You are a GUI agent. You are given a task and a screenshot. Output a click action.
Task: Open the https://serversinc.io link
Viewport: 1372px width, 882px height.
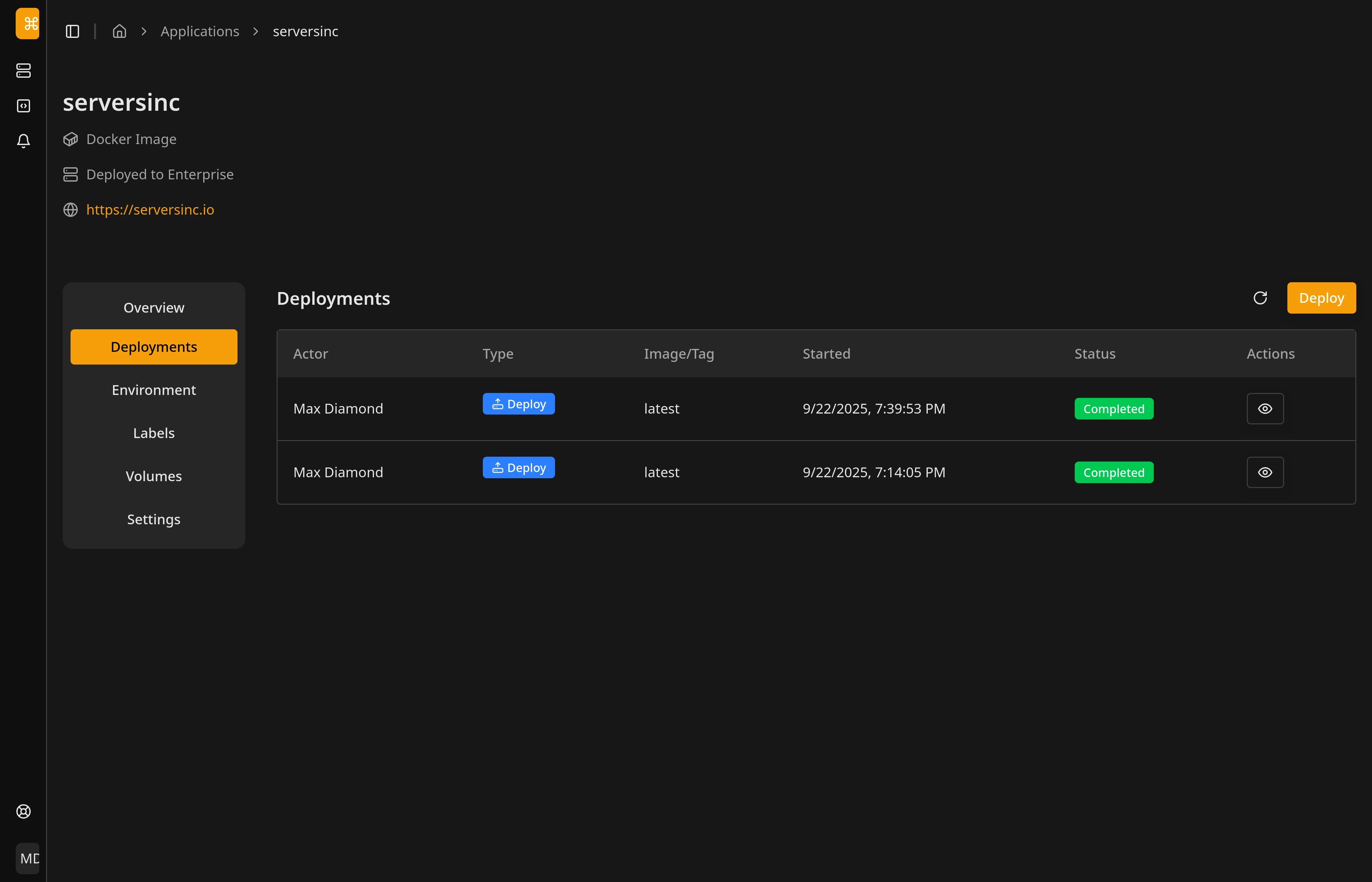click(150, 210)
